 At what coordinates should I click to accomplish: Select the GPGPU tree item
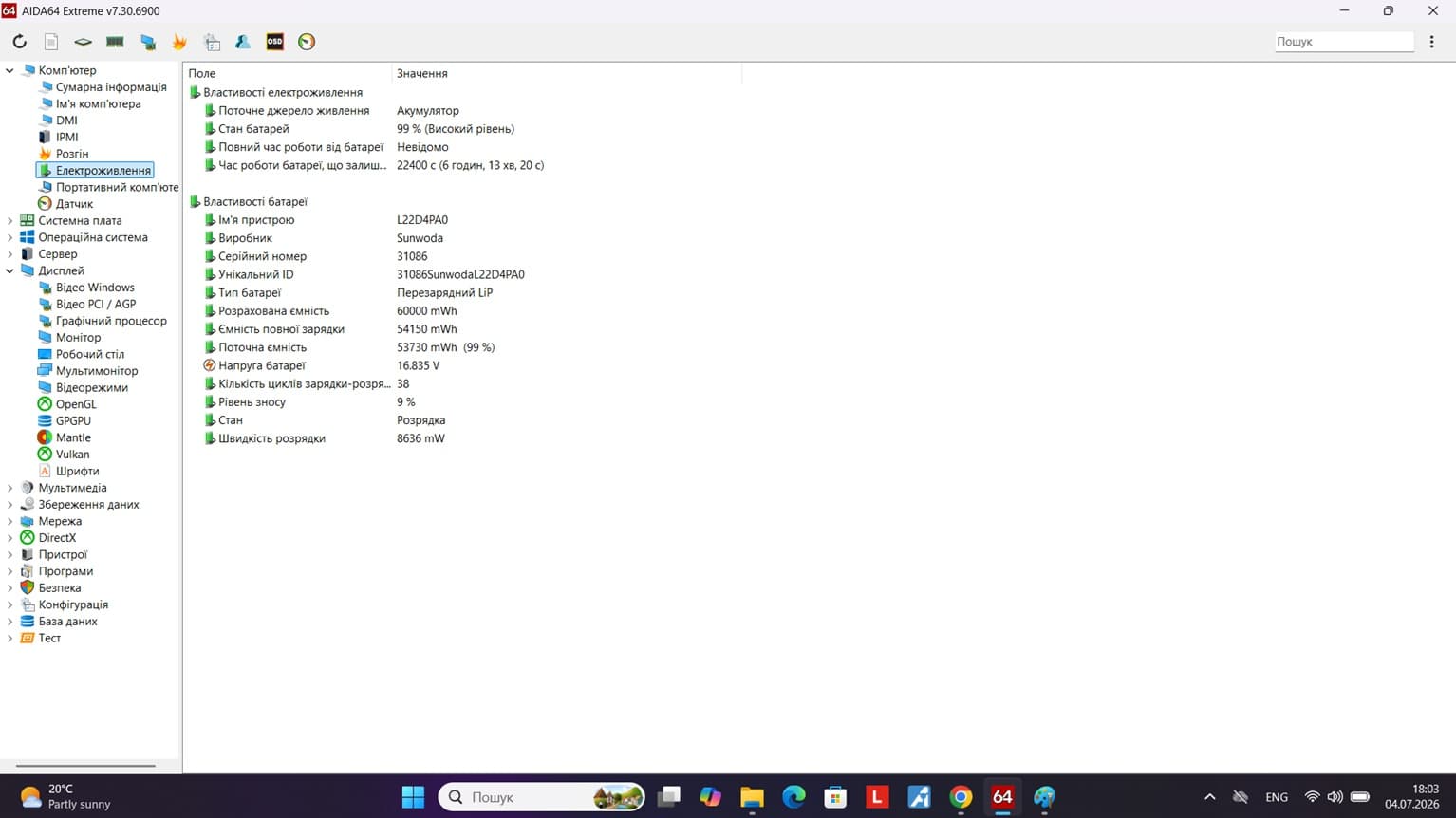tap(73, 420)
